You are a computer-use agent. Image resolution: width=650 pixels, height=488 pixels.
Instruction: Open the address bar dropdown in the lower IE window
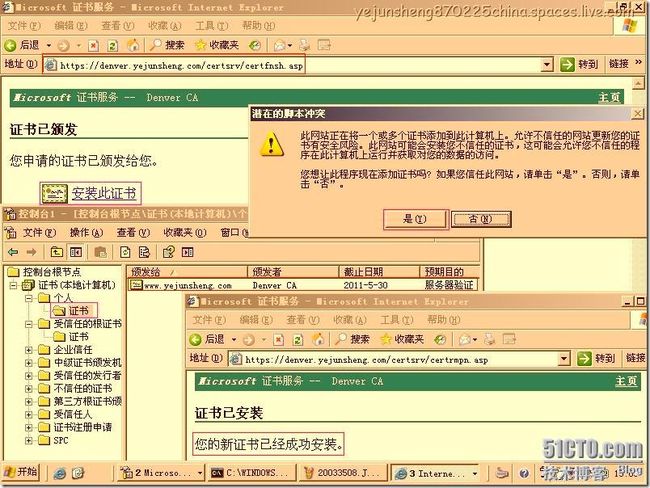point(564,359)
